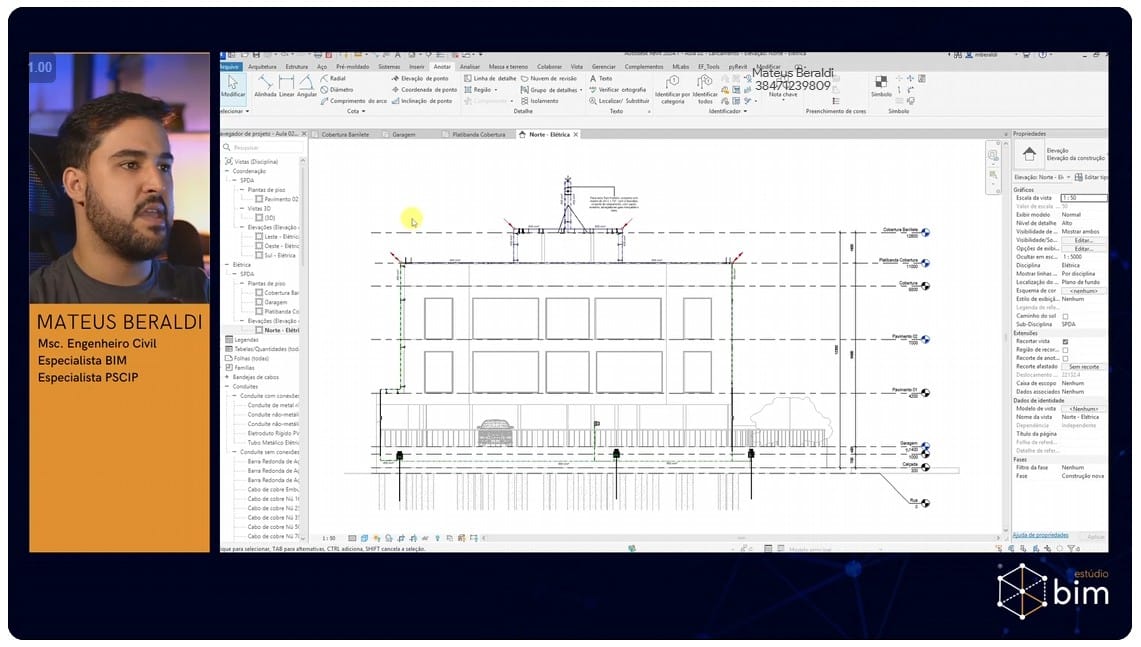This screenshot has width=1141, height=647.
Task: Tick the Pavimento 02 view checkbox in the browser
Action: [x=259, y=199]
